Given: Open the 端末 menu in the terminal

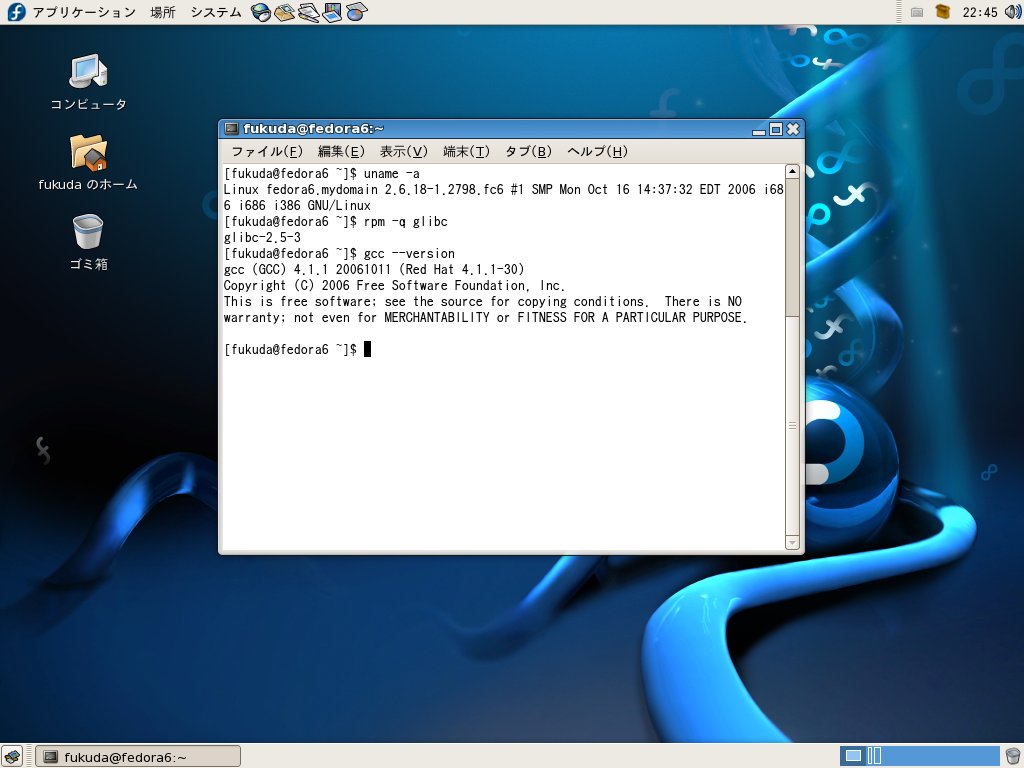Looking at the screenshot, I should point(464,151).
